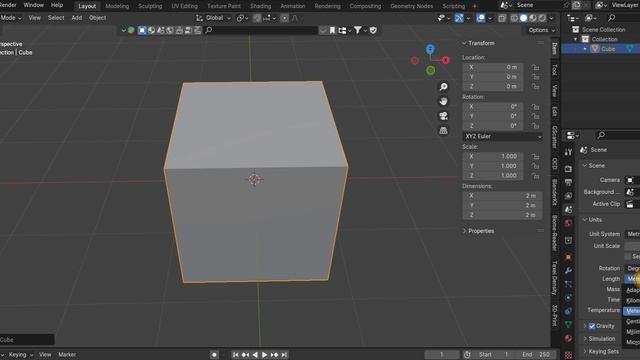
Task: Open Tool properties tab icon
Action: pyautogui.click(x=568, y=152)
